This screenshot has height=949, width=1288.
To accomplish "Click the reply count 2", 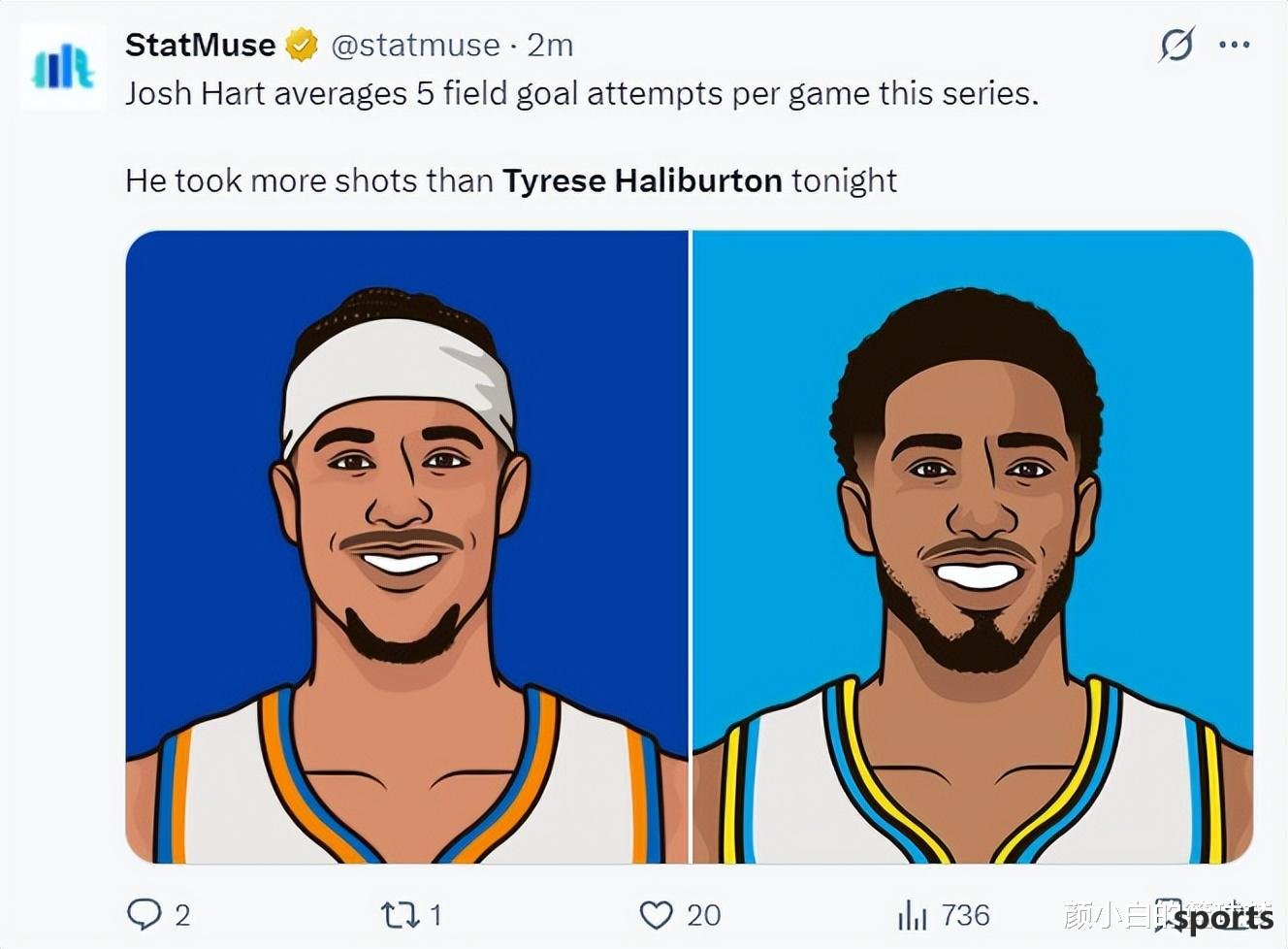I will click(182, 914).
